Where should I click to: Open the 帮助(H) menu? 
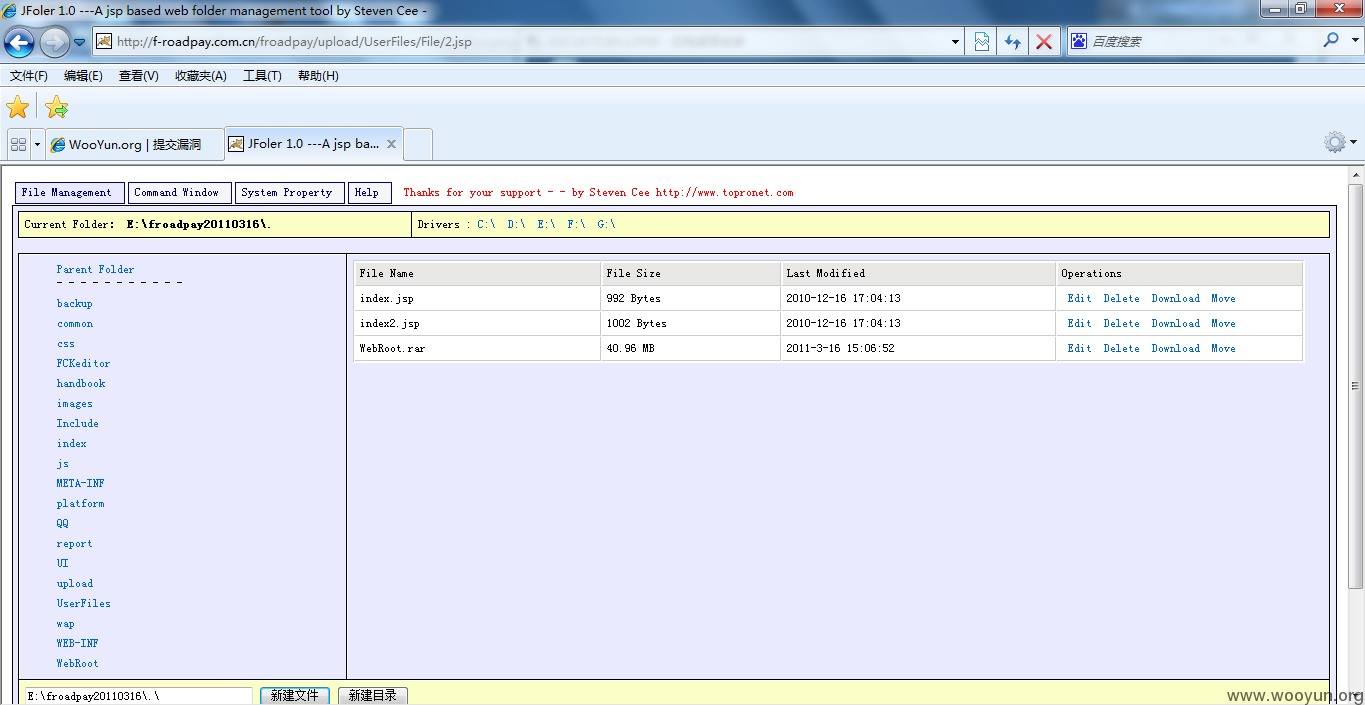(x=318, y=76)
